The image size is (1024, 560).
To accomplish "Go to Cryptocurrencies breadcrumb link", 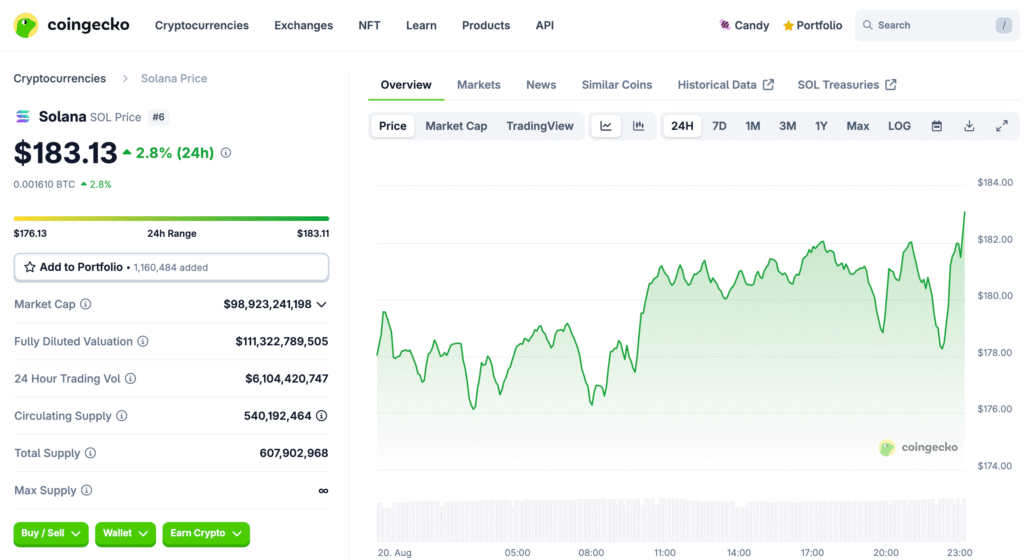I will (59, 78).
